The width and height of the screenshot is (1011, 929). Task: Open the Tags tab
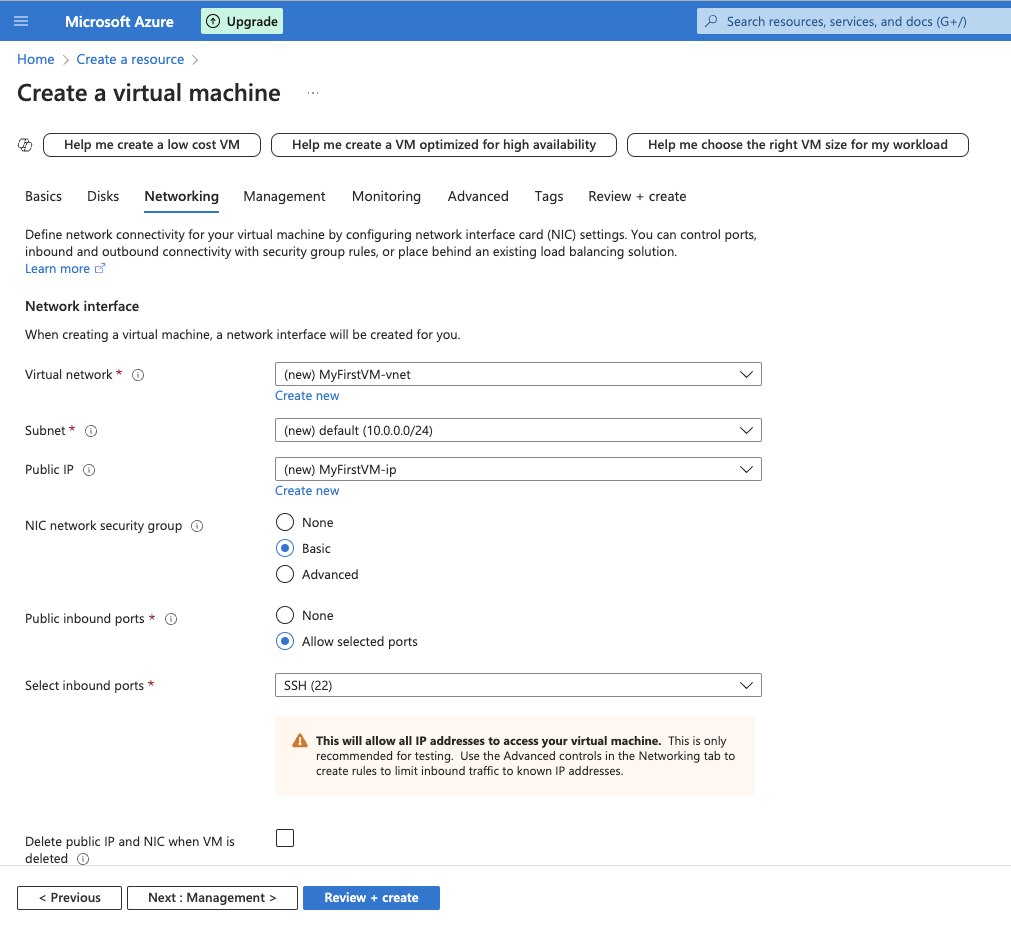(549, 196)
